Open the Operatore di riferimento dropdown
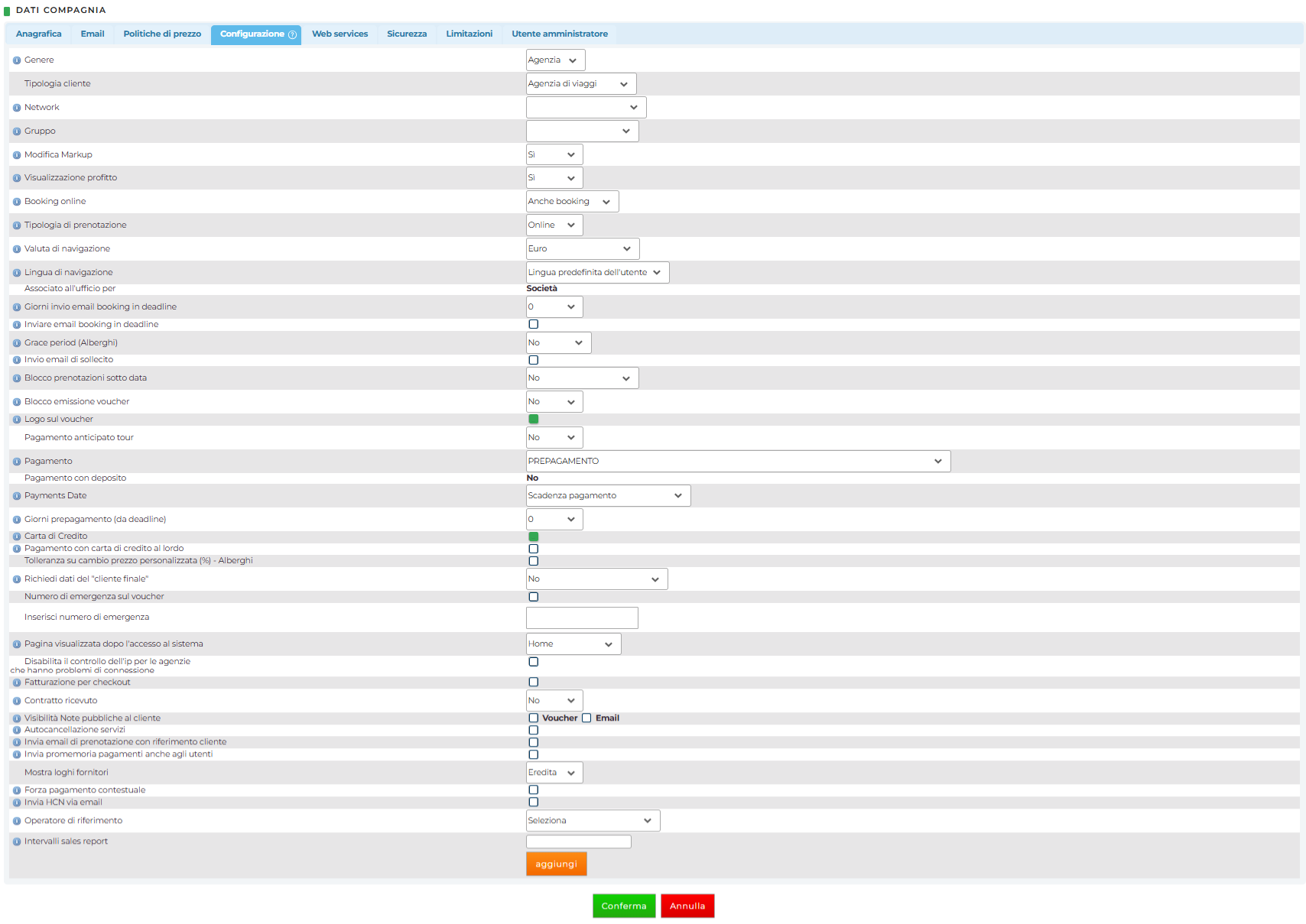The image size is (1306, 924). (x=593, y=820)
